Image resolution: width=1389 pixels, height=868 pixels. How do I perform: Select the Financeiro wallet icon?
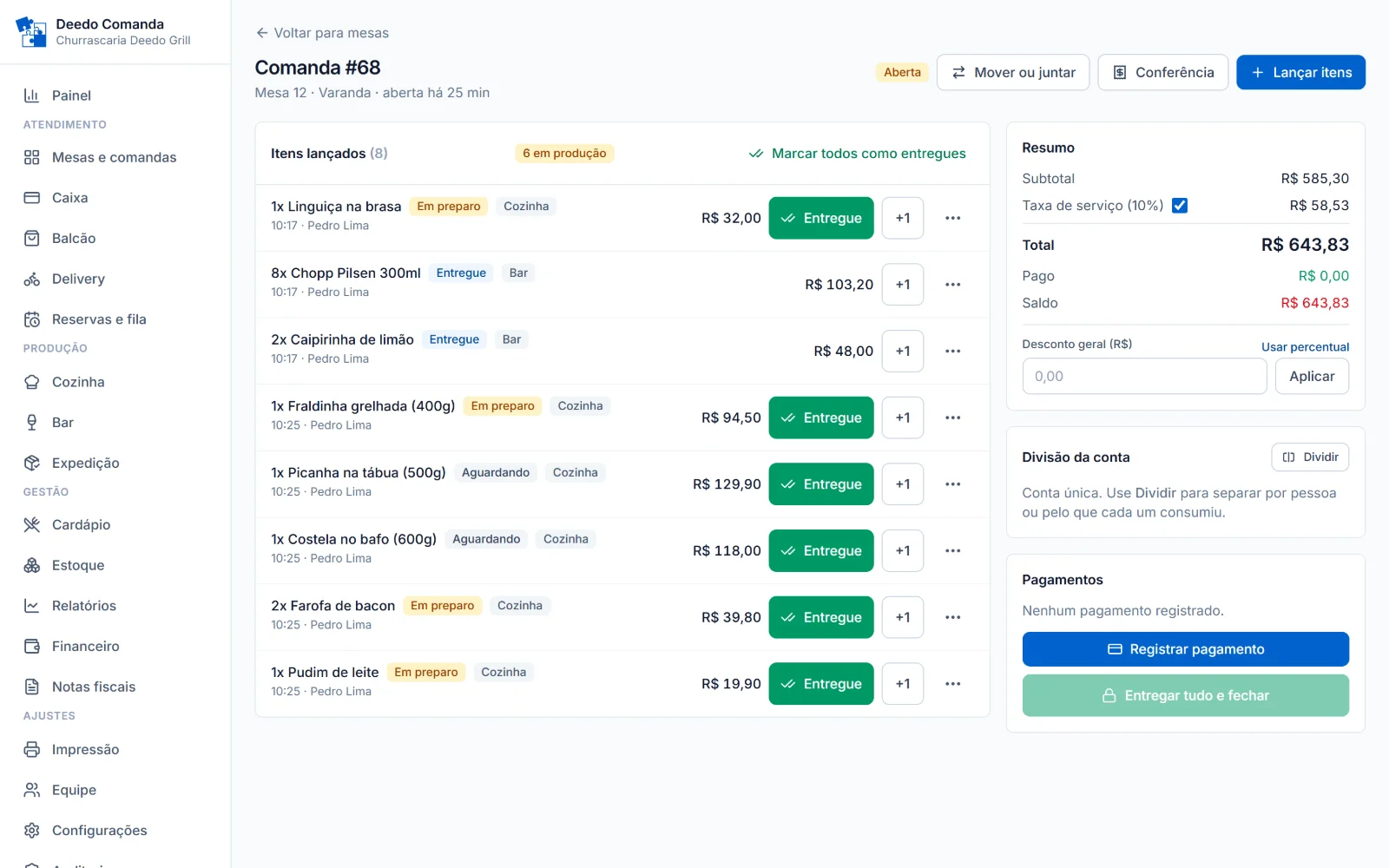32,646
